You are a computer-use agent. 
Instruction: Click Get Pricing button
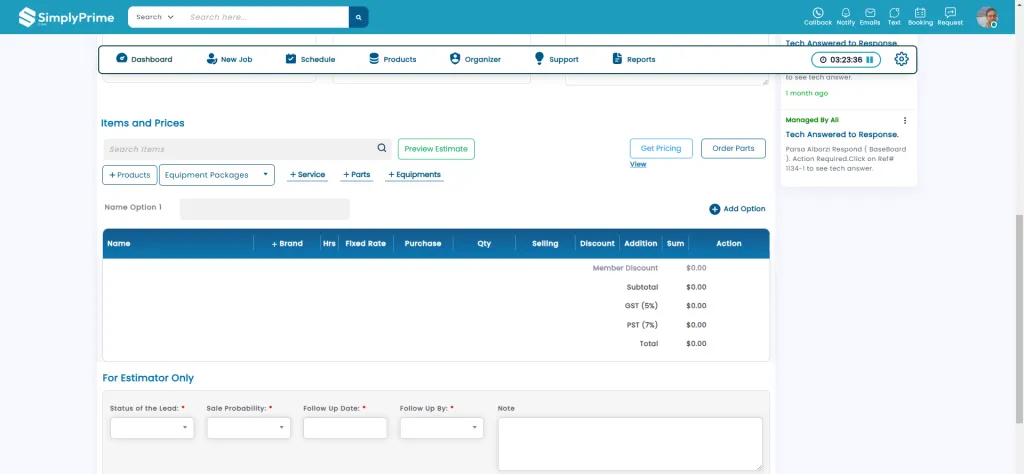pos(661,148)
